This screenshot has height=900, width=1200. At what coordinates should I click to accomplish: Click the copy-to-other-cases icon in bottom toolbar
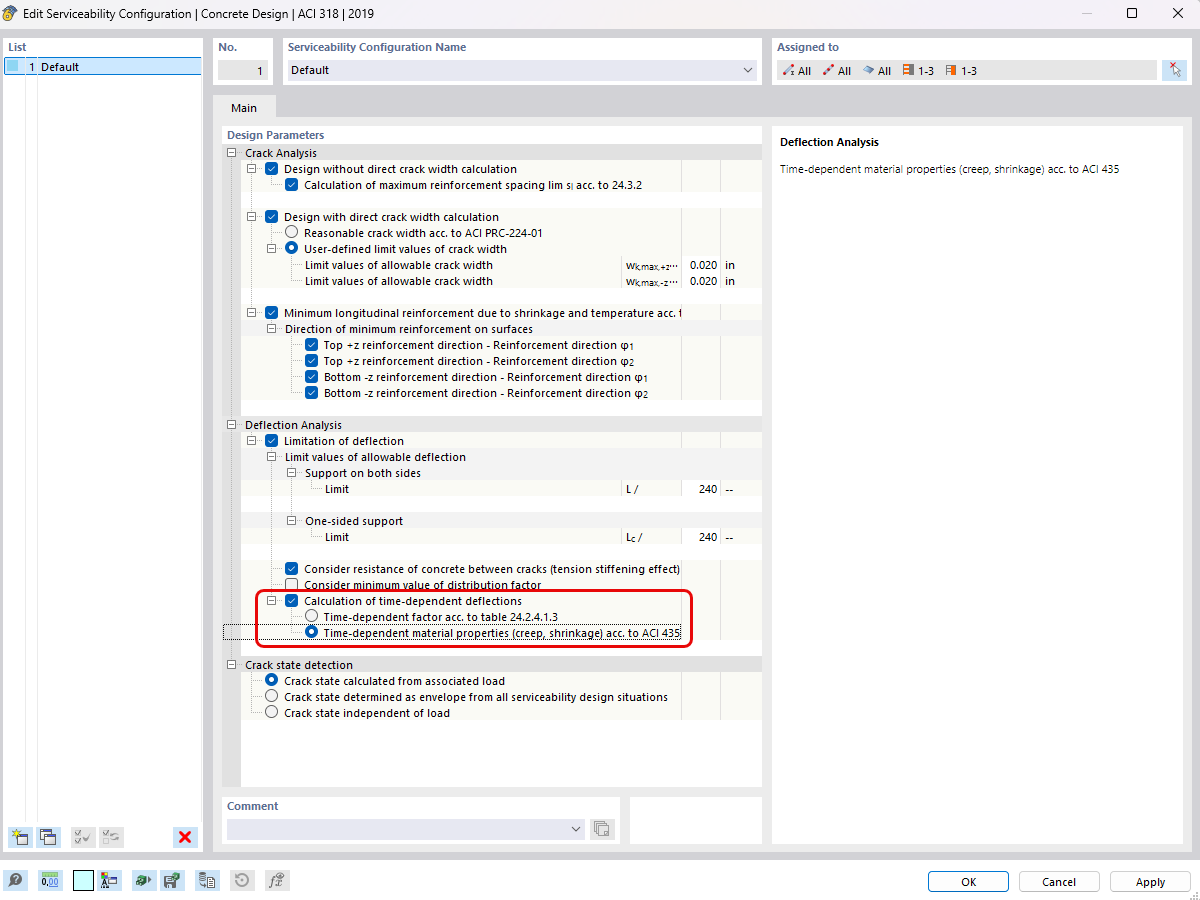click(x=206, y=880)
